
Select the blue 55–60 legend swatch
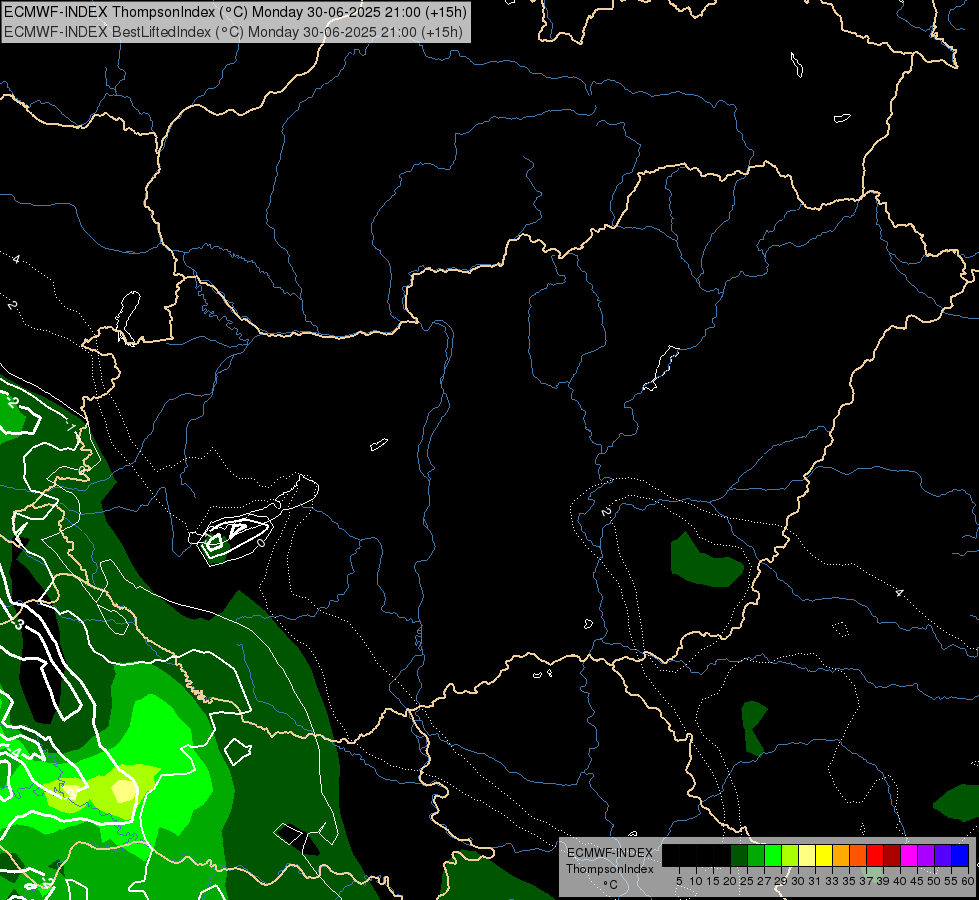click(960, 855)
